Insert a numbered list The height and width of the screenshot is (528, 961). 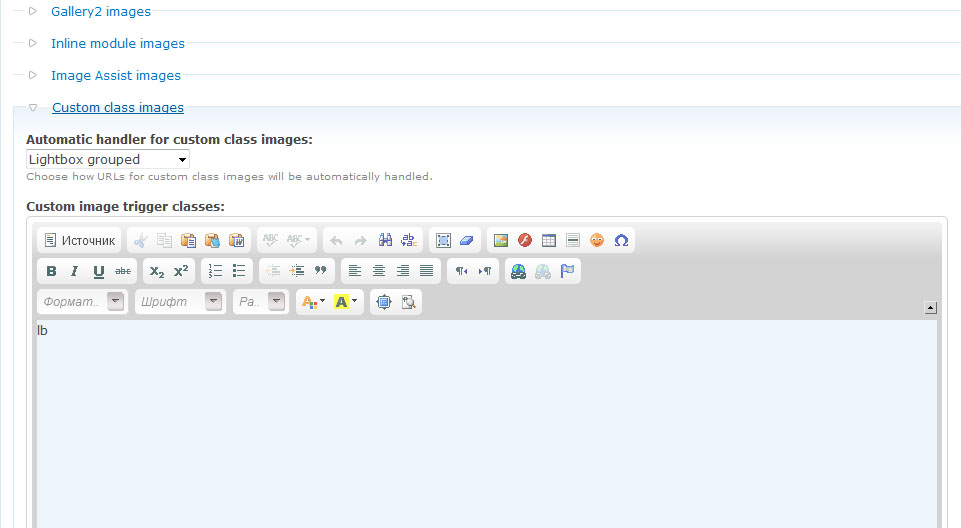click(x=215, y=271)
